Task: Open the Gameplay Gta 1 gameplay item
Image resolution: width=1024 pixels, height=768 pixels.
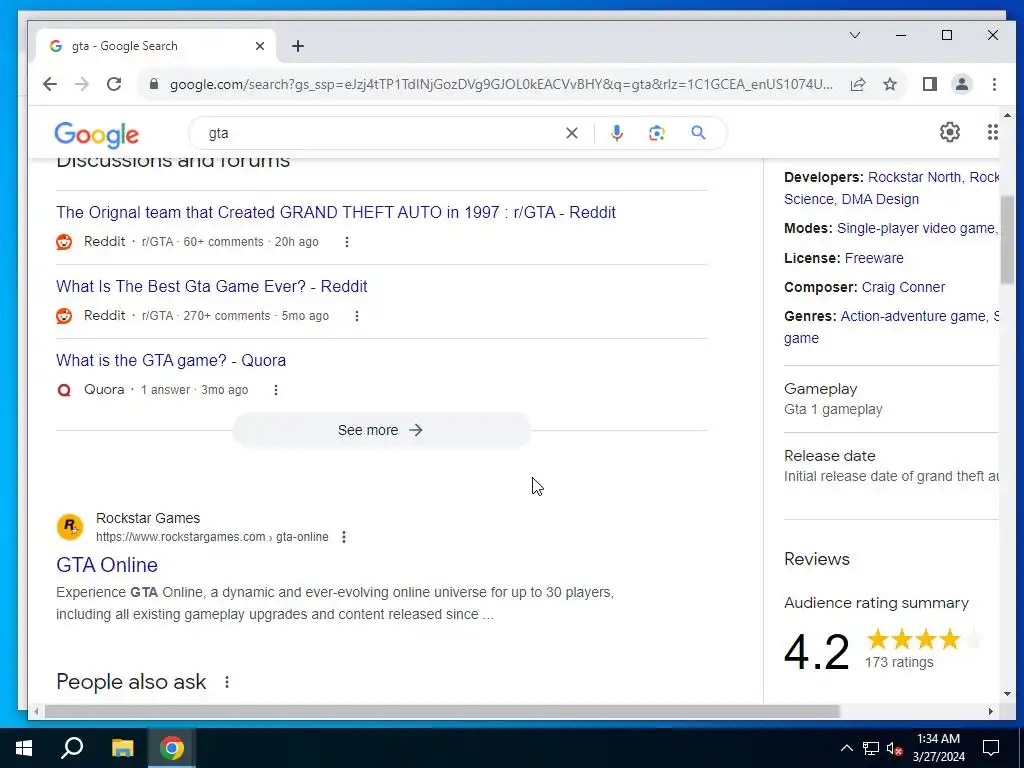Action: pyautogui.click(x=891, y=399)
